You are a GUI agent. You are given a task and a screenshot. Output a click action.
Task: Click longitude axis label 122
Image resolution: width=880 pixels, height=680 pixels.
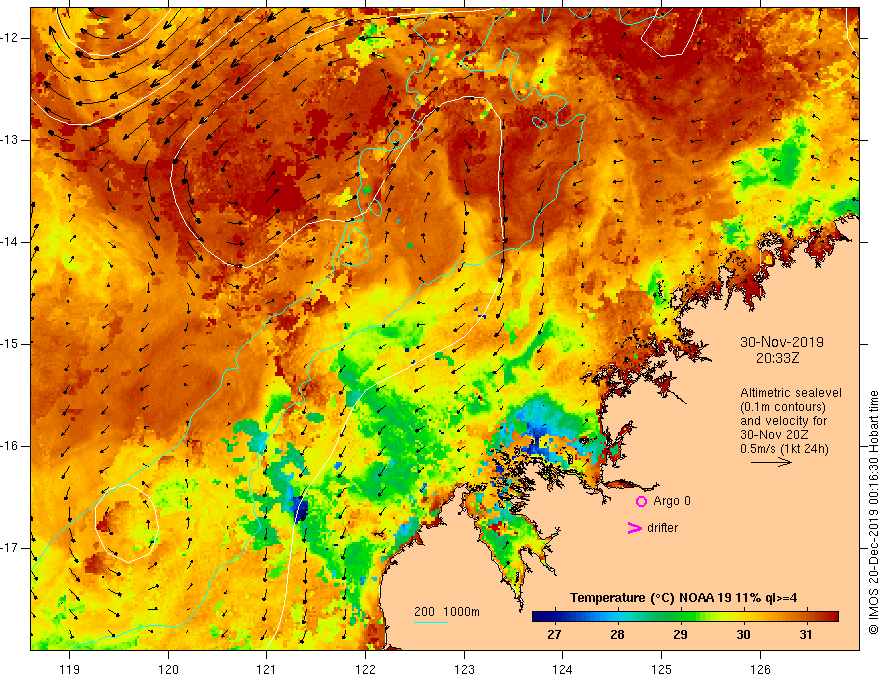[365, 669]
